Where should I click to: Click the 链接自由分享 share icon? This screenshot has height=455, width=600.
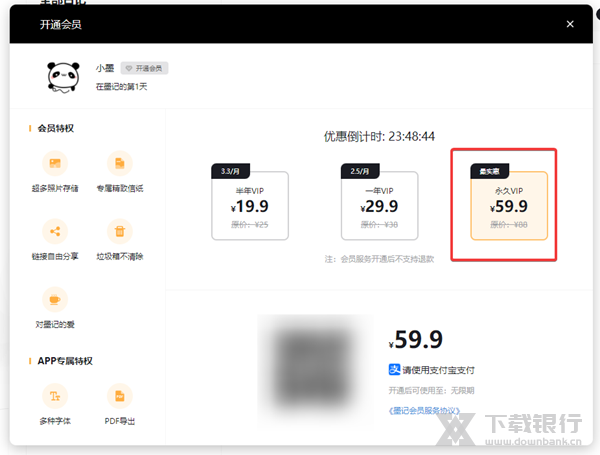point(55,231)
